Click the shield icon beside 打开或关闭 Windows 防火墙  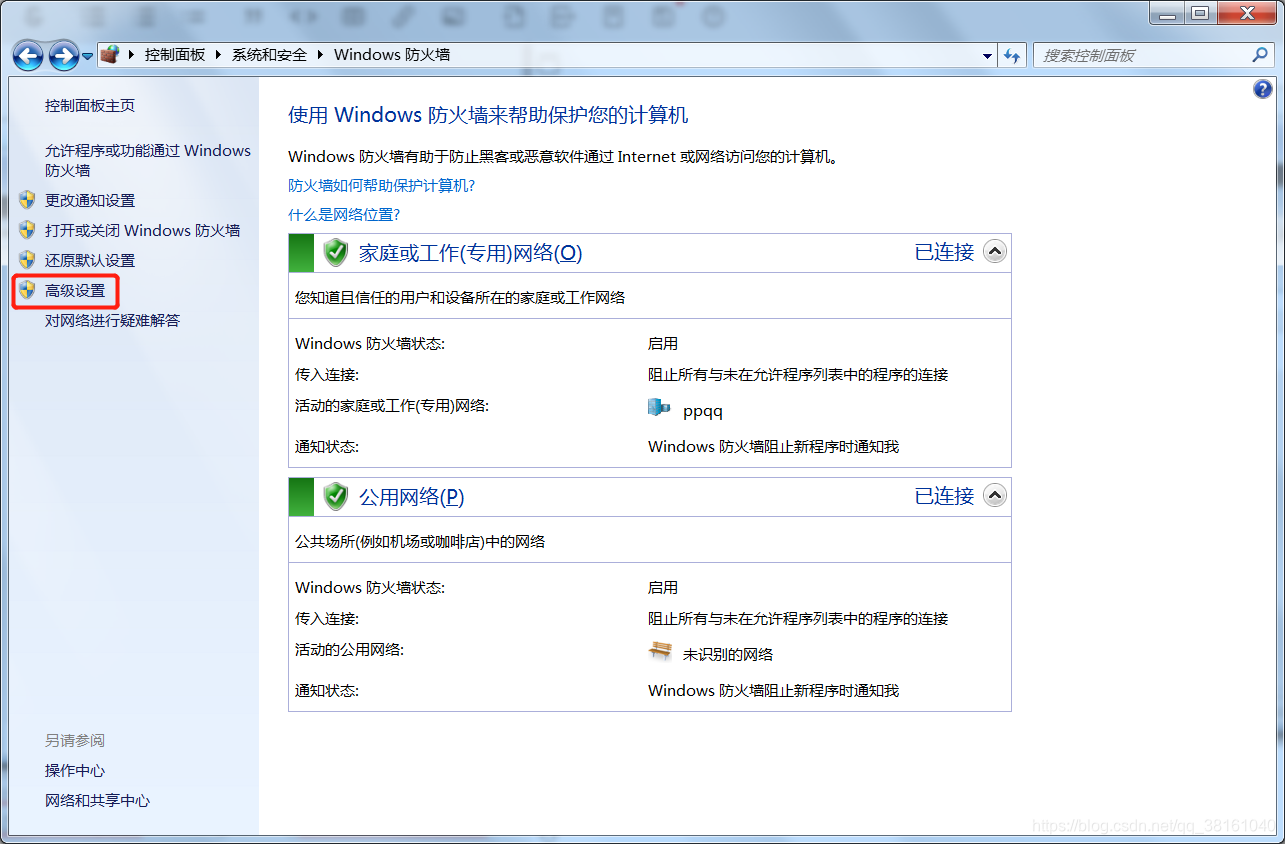pyautogui.click(x=26, y=230)
